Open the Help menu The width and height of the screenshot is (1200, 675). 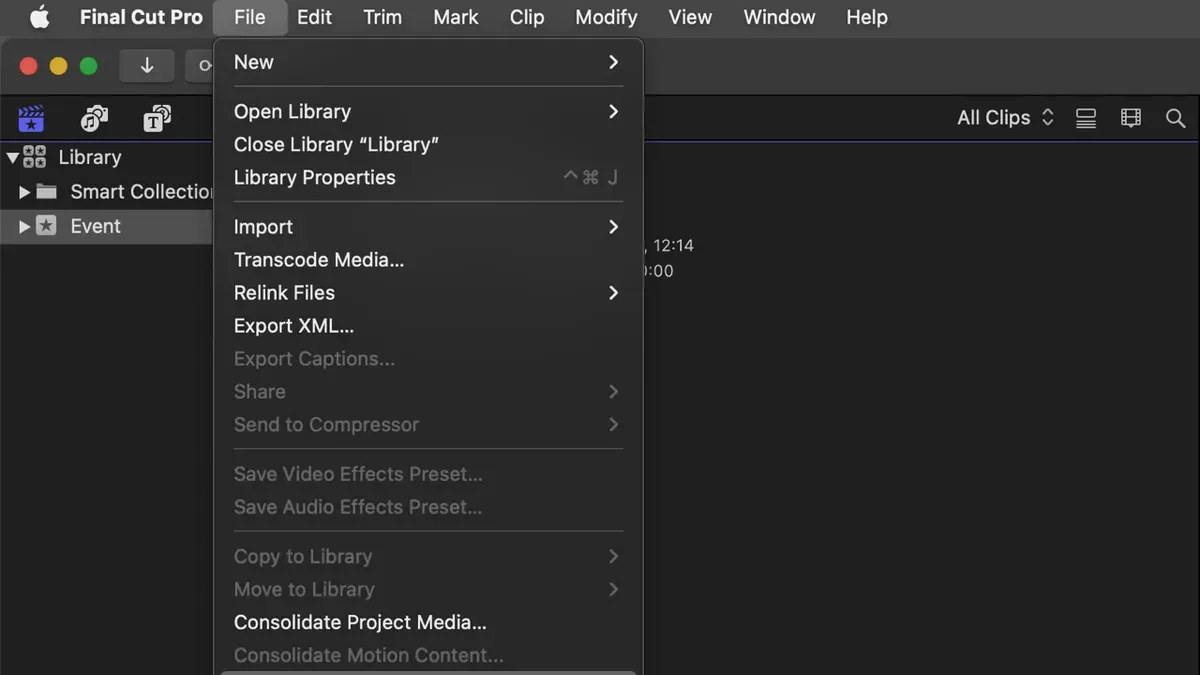866,17
